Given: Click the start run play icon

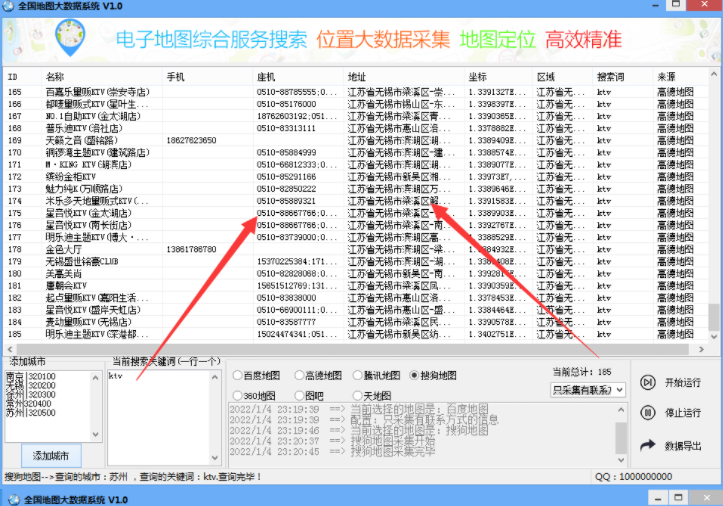Looking at the screenshot, I should click(x=648, y=382).
